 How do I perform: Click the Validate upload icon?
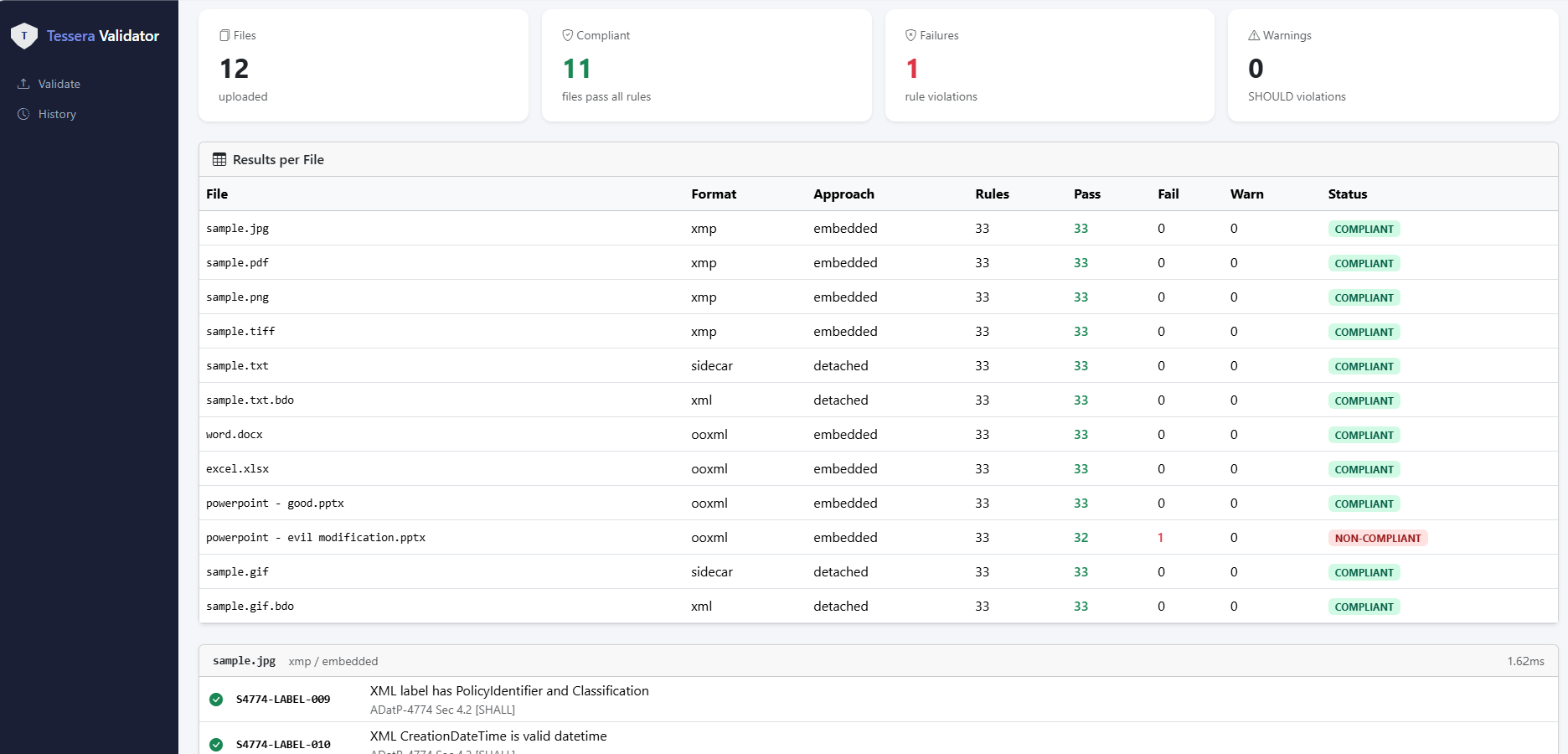tap(23, 84)
